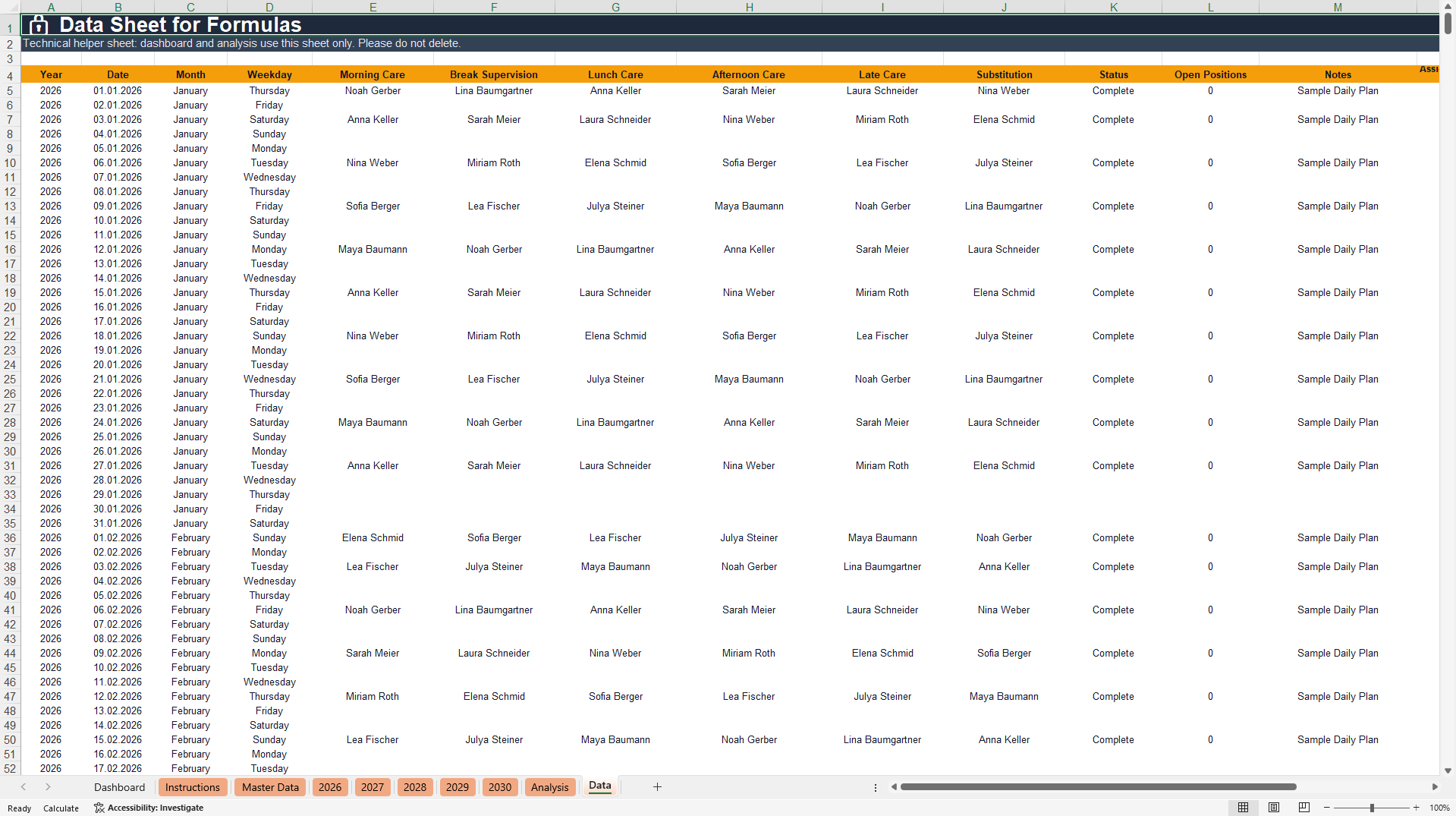This screenshot has height=816, width=1456.
Task: Click the 100% zoom level button
Action: click(1439, 808)
